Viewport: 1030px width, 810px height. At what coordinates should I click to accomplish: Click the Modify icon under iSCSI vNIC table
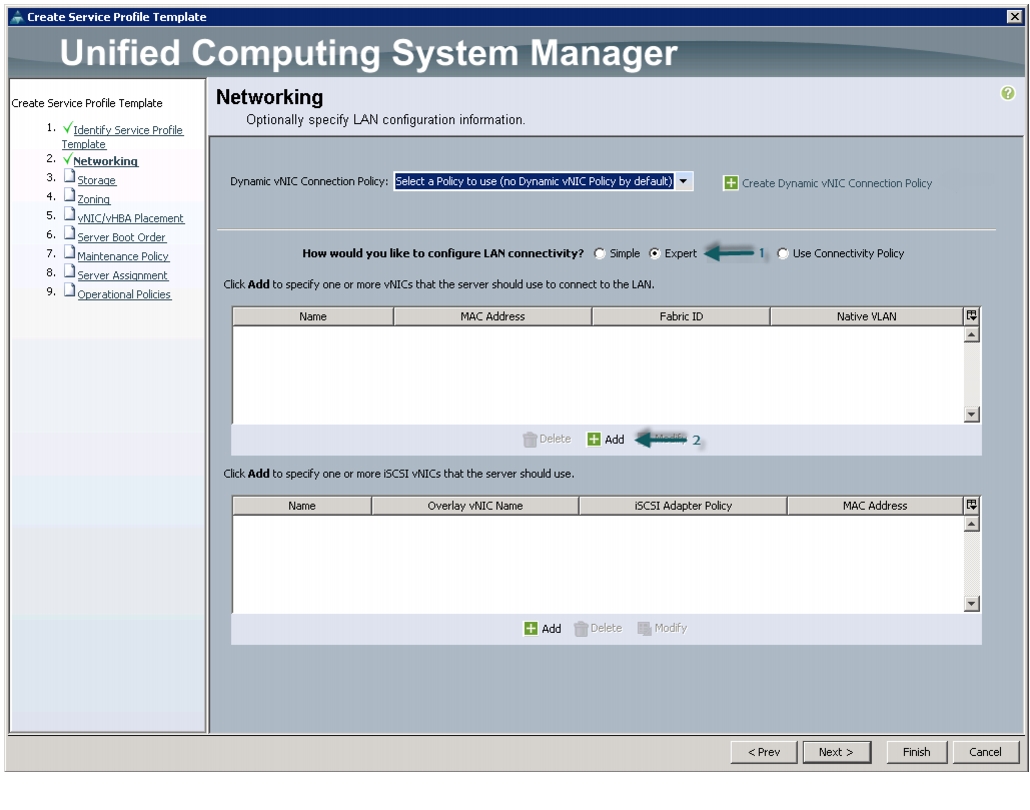[x=644, y=629]
